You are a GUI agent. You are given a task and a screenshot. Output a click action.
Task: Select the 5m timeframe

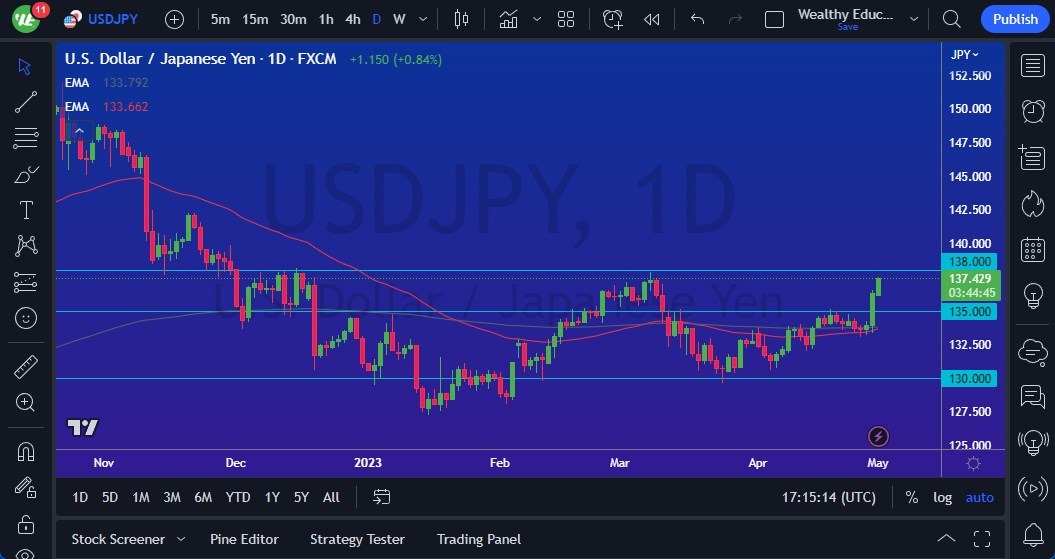(x=220, y=20)
